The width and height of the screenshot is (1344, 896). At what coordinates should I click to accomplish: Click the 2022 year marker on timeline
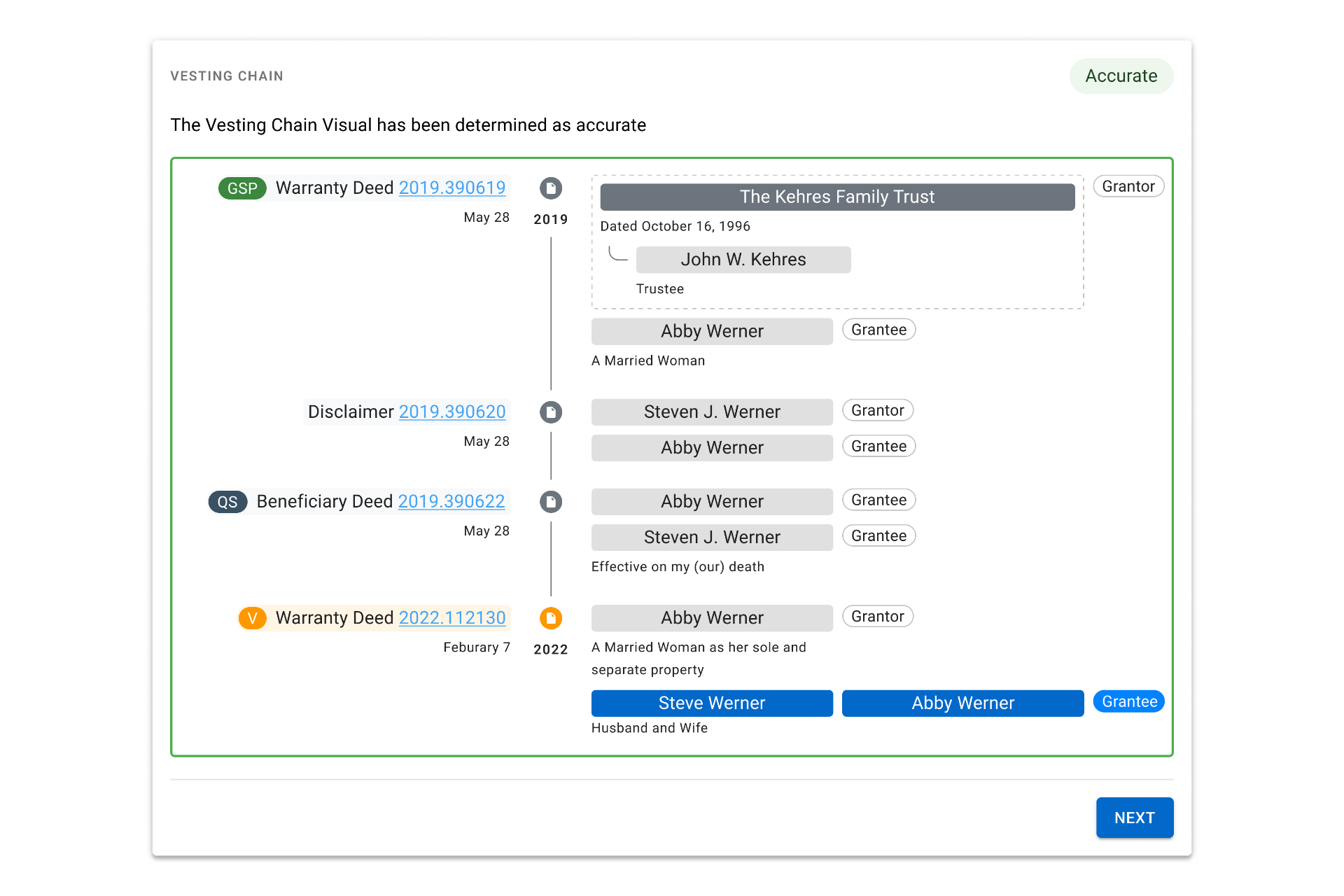click(x=551, y=650)
